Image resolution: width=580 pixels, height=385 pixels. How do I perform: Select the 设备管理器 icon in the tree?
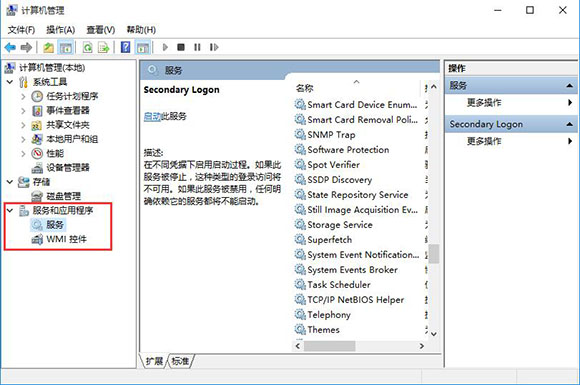tap(37, 168)
